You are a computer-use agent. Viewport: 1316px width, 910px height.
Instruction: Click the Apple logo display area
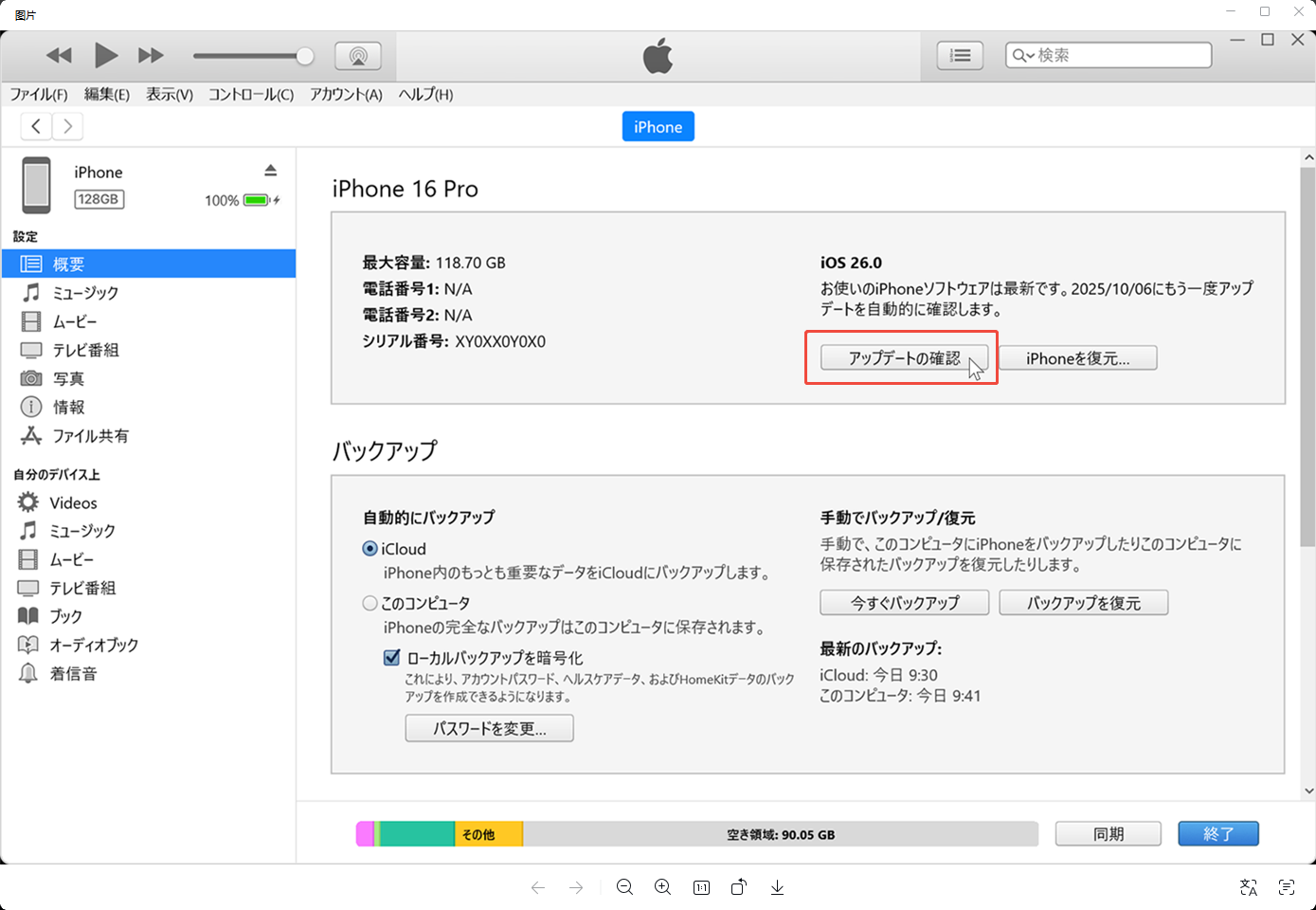point(658,56)
